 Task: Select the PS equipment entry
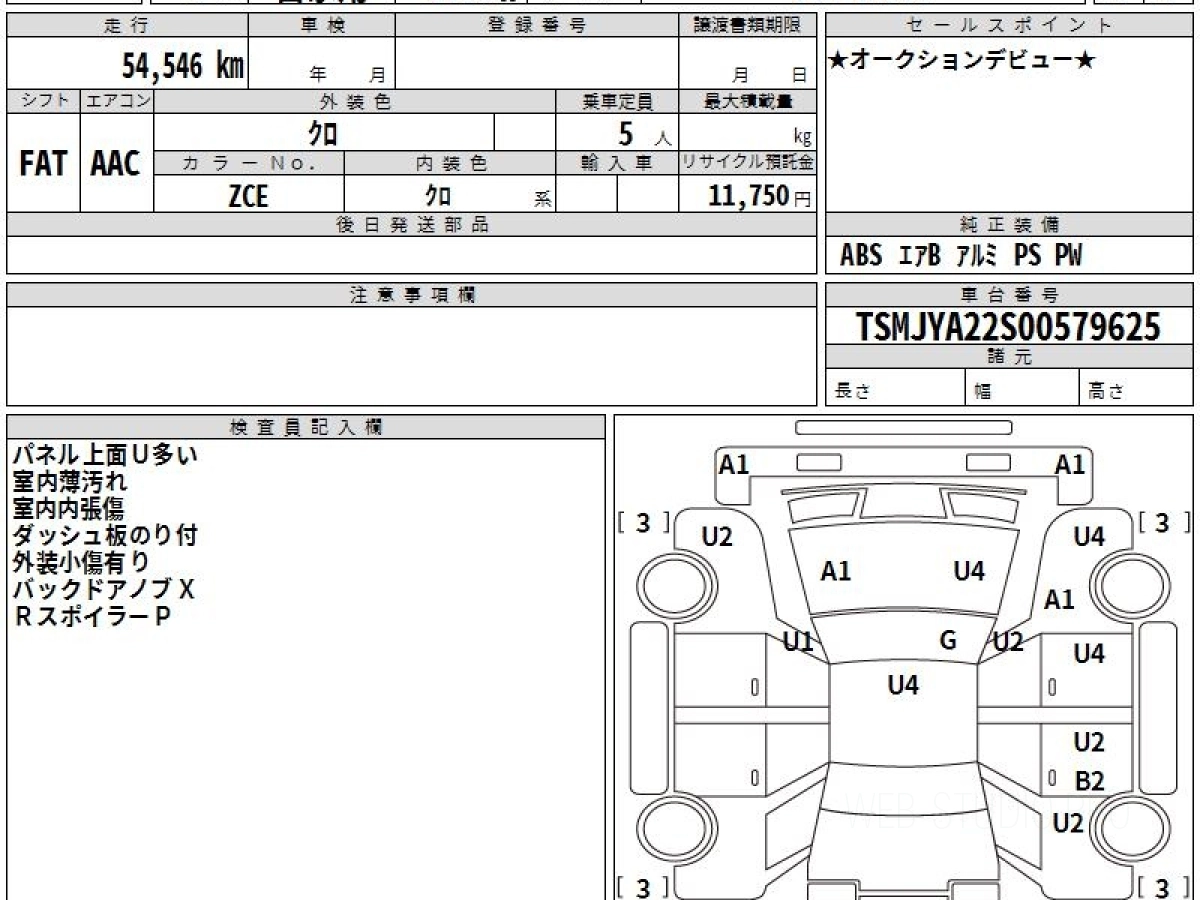click(1027, 256)
